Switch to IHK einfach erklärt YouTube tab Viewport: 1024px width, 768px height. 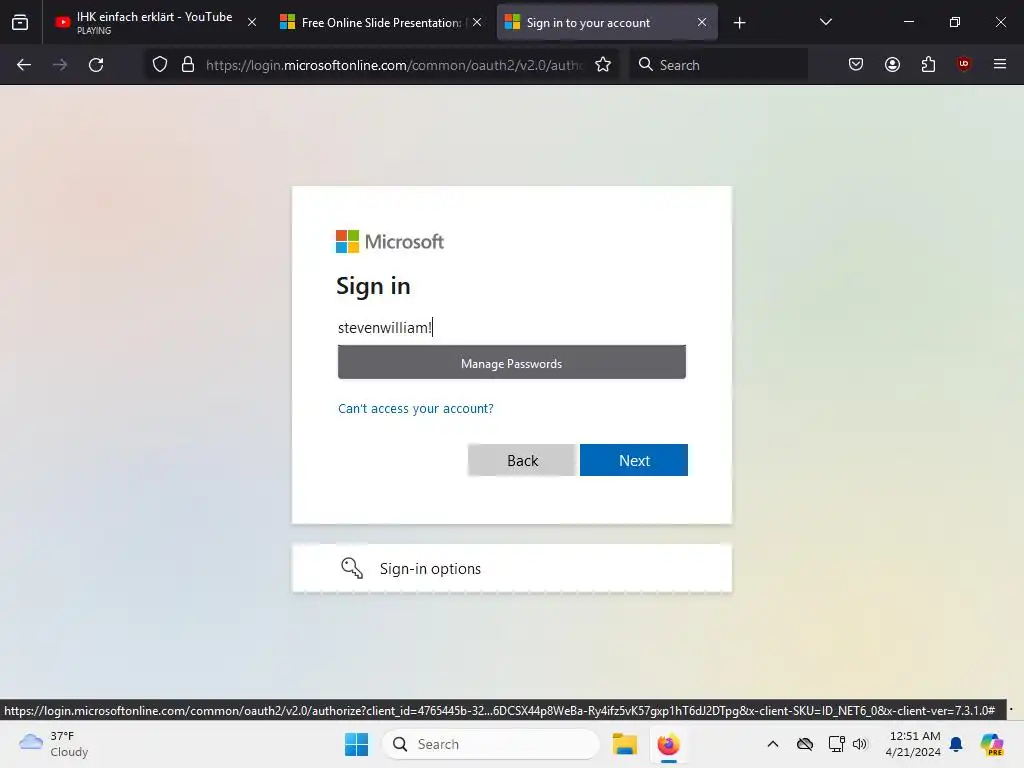[x=155, y=23]
